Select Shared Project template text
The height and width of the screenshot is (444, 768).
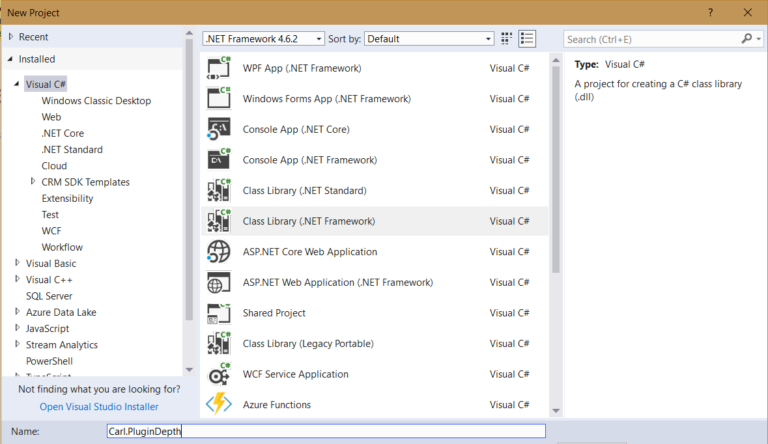point(274,313)
